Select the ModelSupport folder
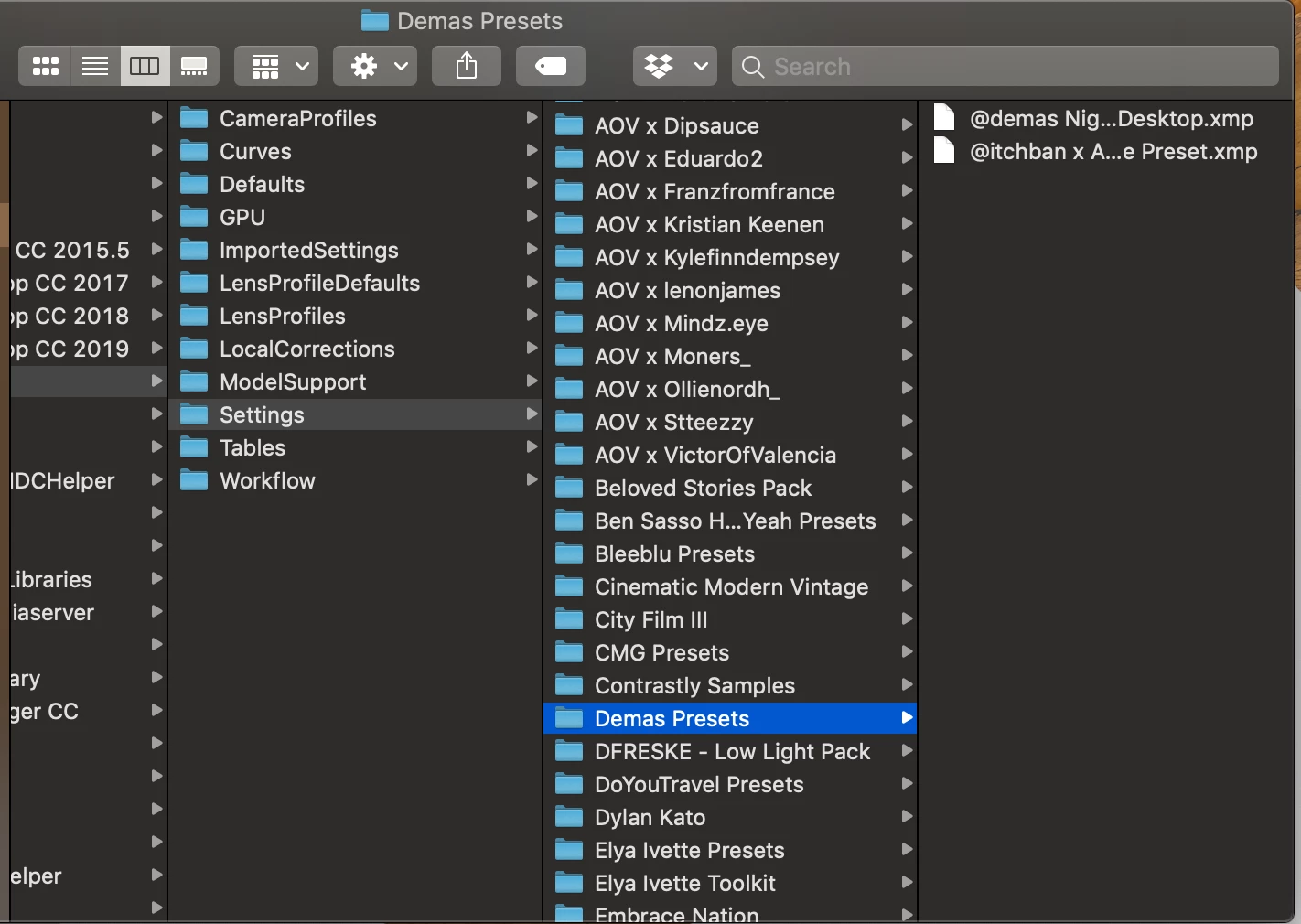 tap(355, 381)
